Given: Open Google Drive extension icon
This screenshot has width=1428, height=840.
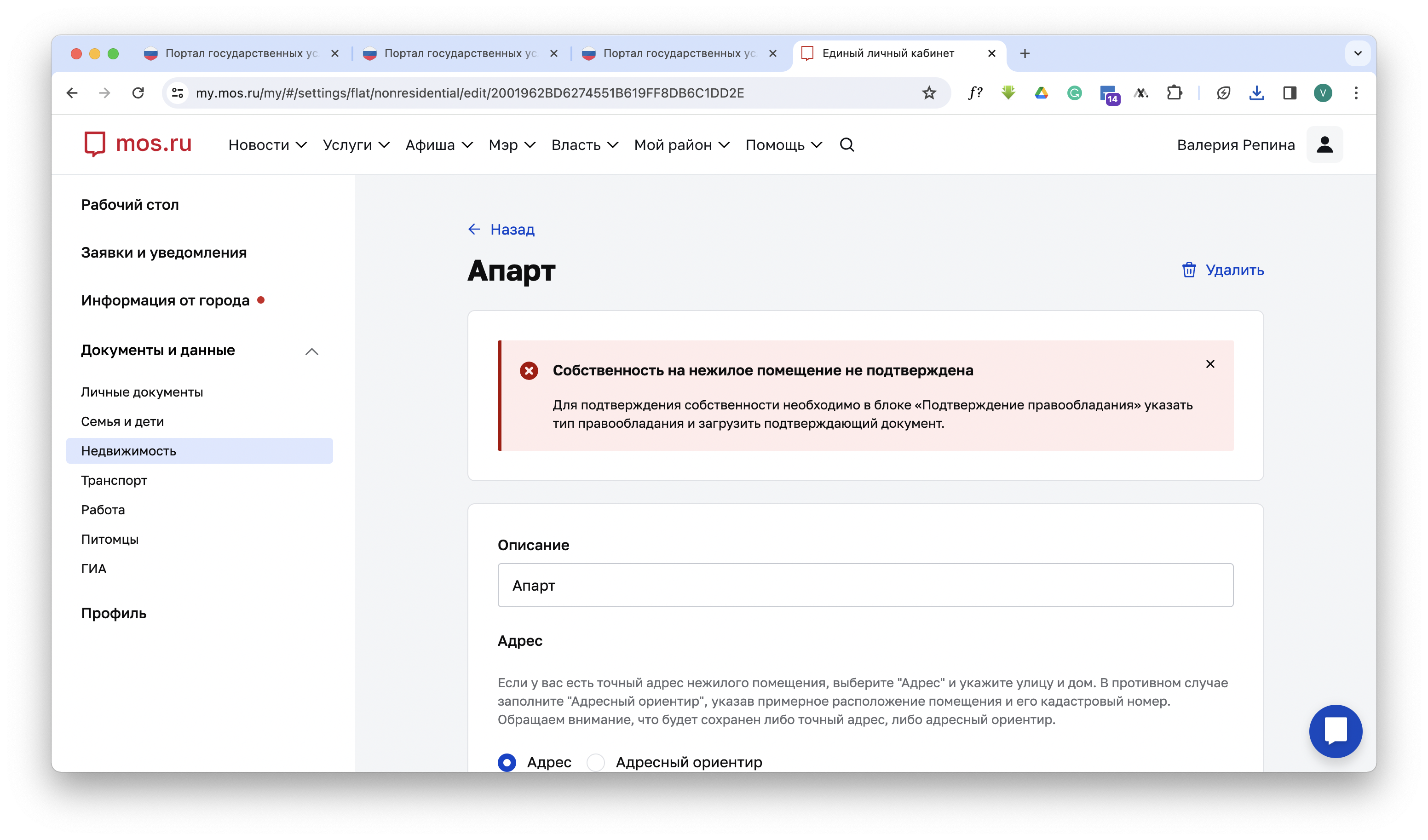Looking at the screenshot, I should [x=1041, y=93].
